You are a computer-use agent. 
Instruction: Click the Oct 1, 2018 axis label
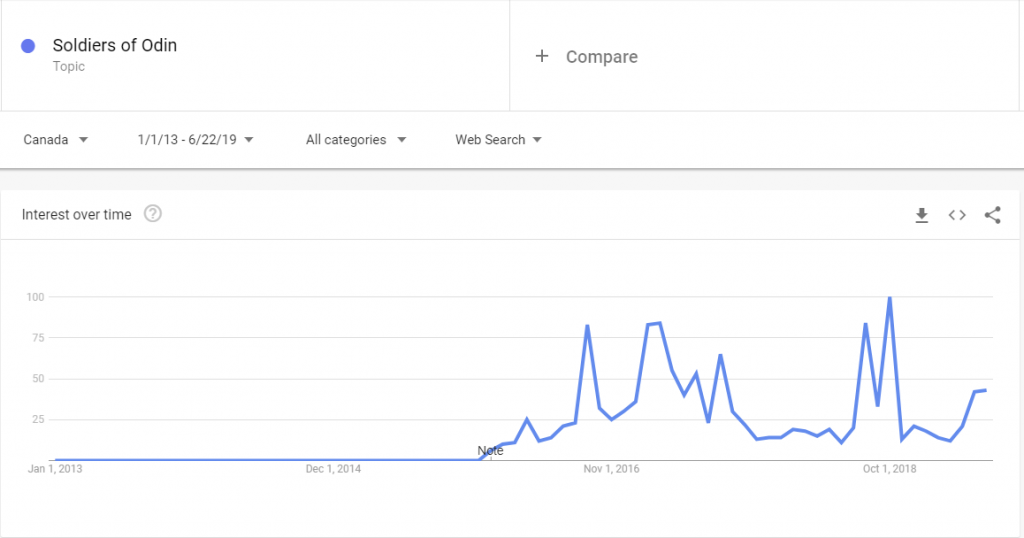[x=889, y=469]
